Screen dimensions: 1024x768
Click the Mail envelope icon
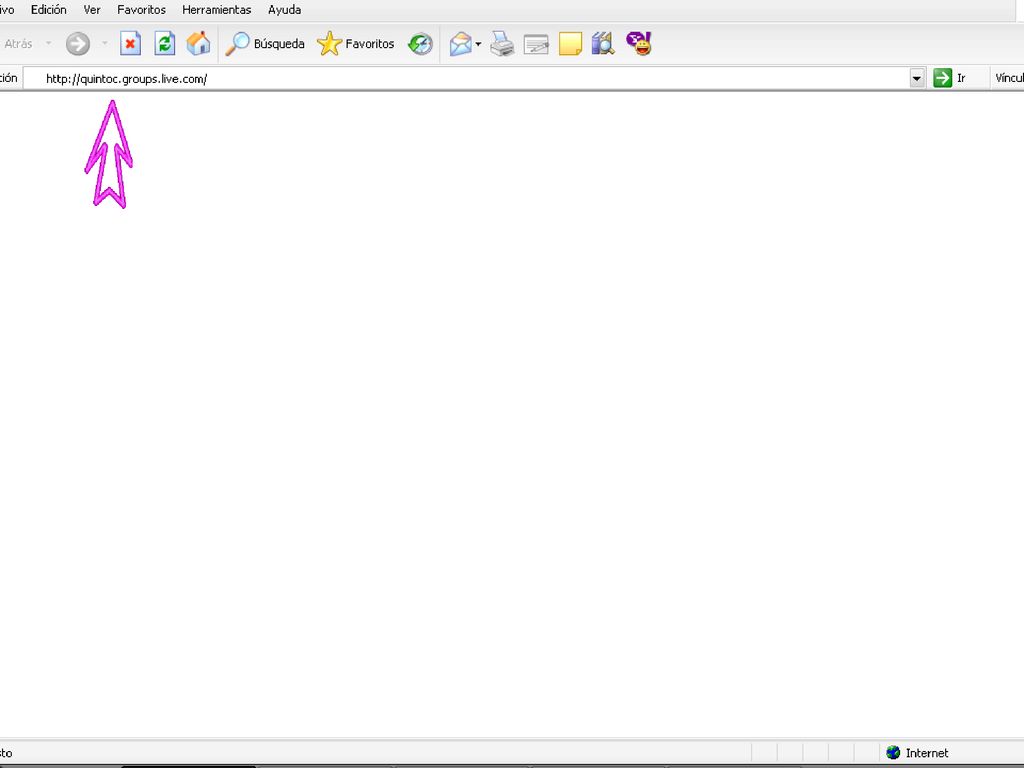tap(460, 44)
